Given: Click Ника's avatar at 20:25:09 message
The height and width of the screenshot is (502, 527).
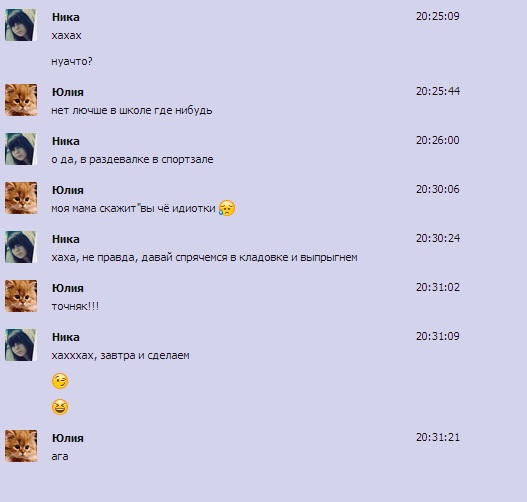Looking at the screenshot, I should 21,25.
